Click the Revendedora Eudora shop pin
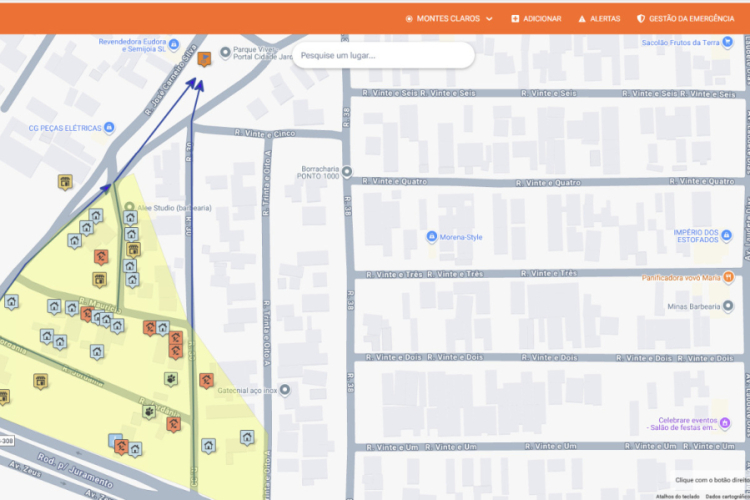Viewport: 750px width, 500px height. (x=173, y=45)
